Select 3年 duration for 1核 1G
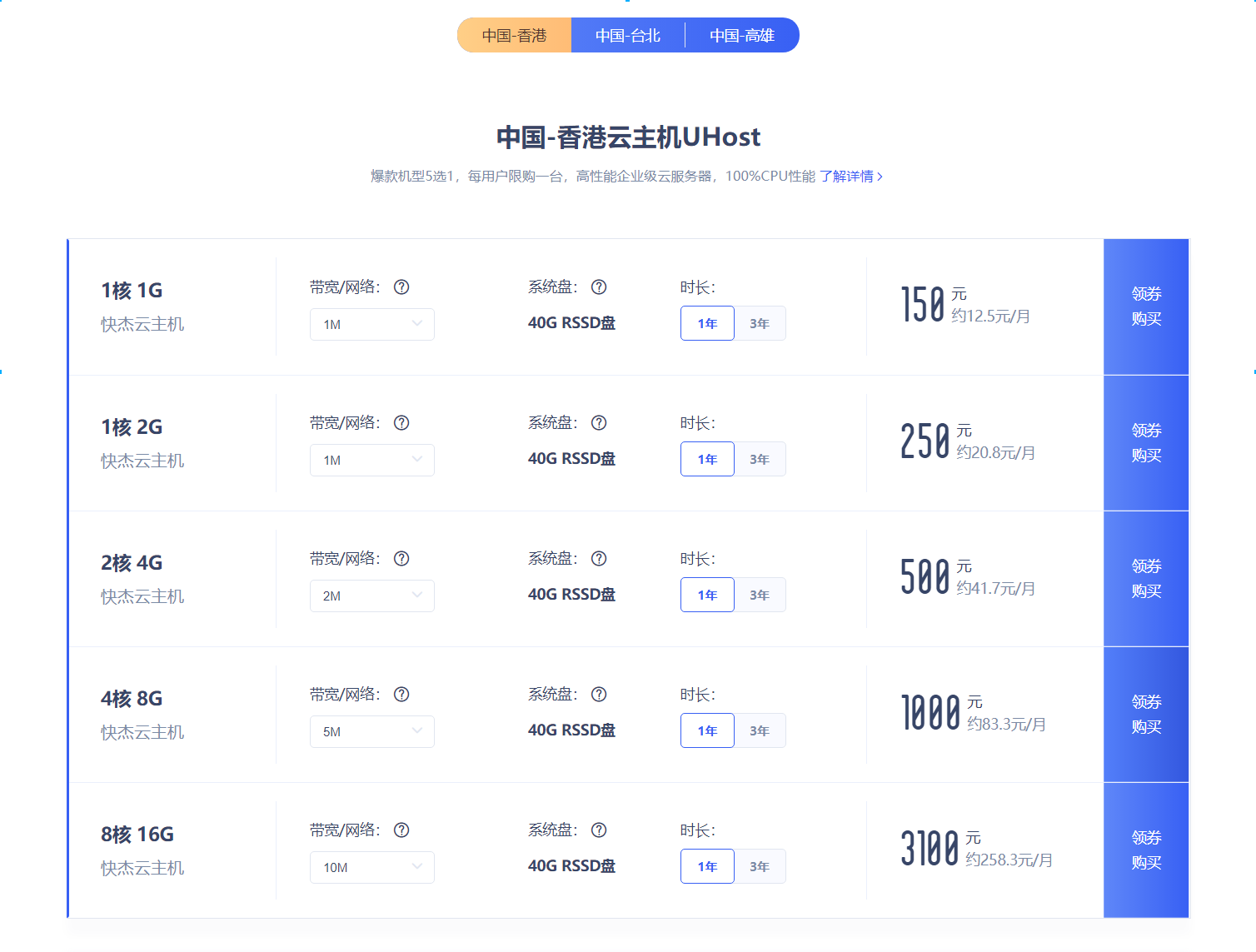This screenshot has height=952, width=1256. 760,323
